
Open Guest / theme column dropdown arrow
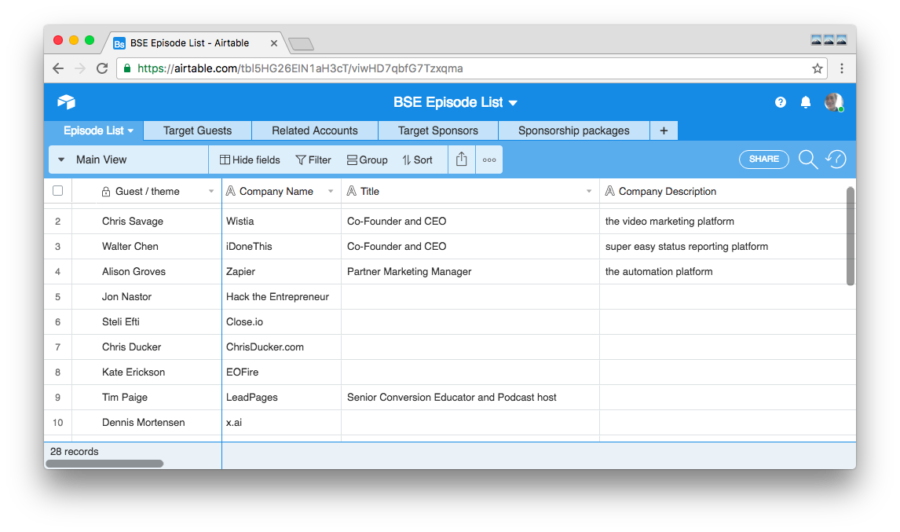coord(211,191)
